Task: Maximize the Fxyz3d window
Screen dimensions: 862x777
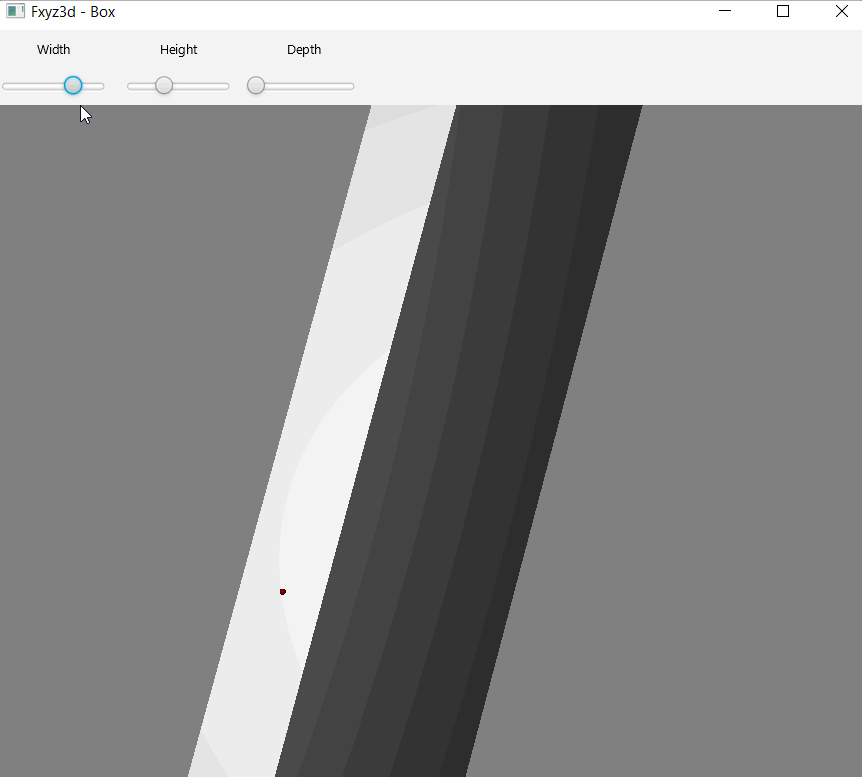Action: (783, 11)
